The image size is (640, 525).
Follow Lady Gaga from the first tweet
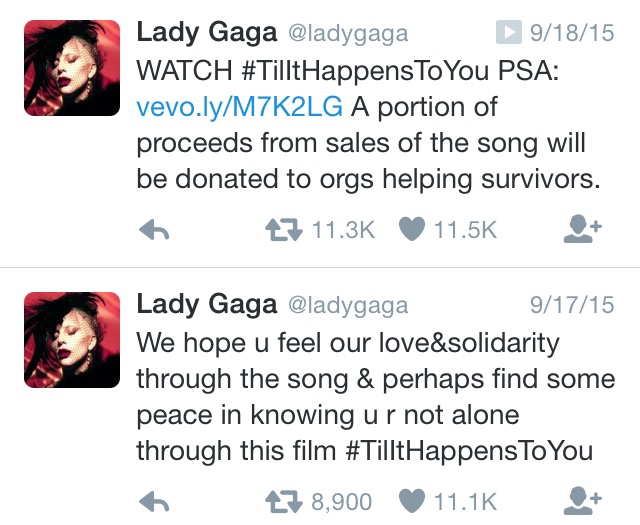pyautogui.click(x=582, y=229)
